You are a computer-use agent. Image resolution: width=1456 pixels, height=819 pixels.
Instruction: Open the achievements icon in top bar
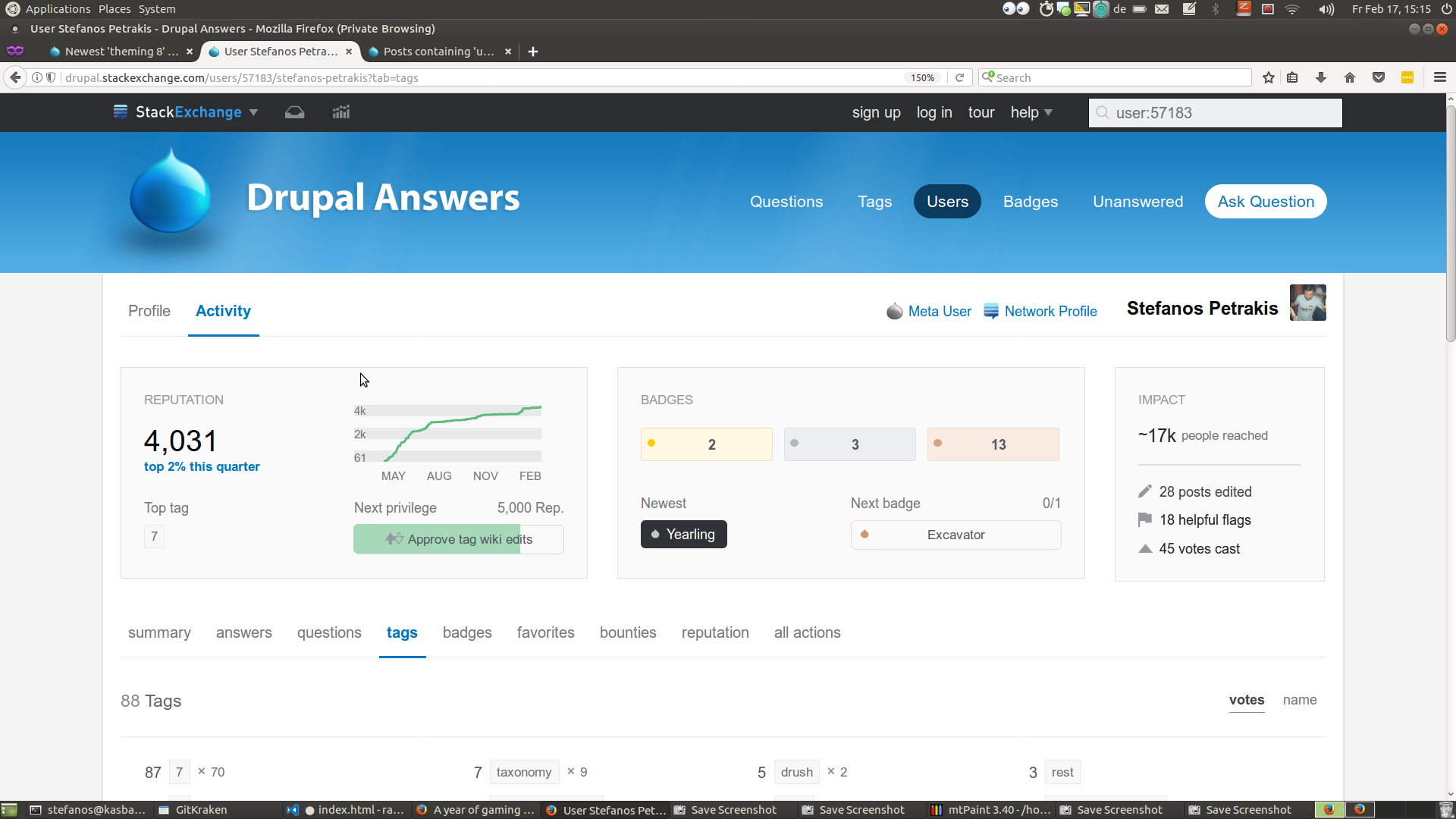(x=341, y=112)
